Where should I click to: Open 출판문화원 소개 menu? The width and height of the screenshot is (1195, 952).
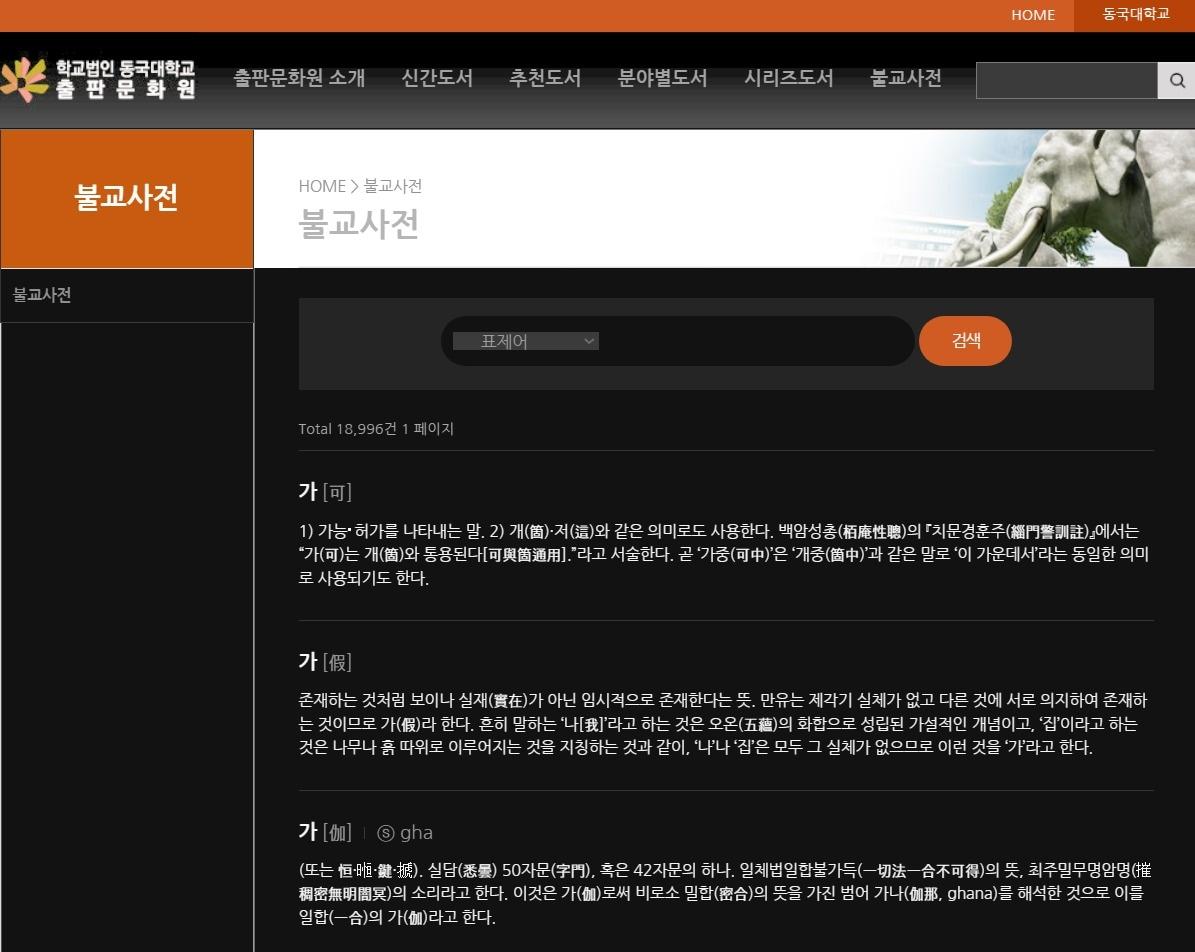tap(299, 78)
